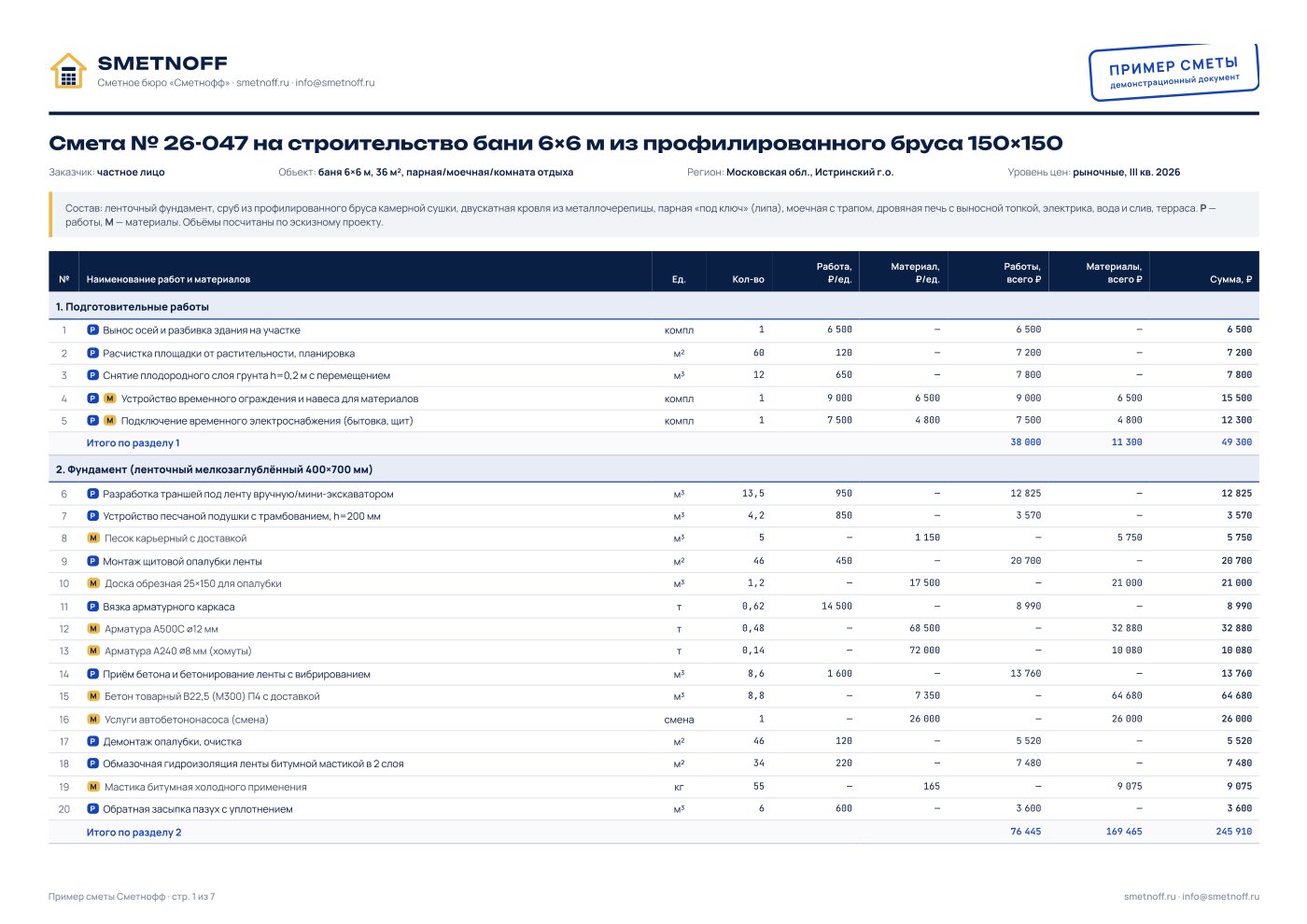Screen dimensions: 1307x924
Task: Click the 'ПРИМЕР СМЕТЫ' stamp label
Action: 1173,66
